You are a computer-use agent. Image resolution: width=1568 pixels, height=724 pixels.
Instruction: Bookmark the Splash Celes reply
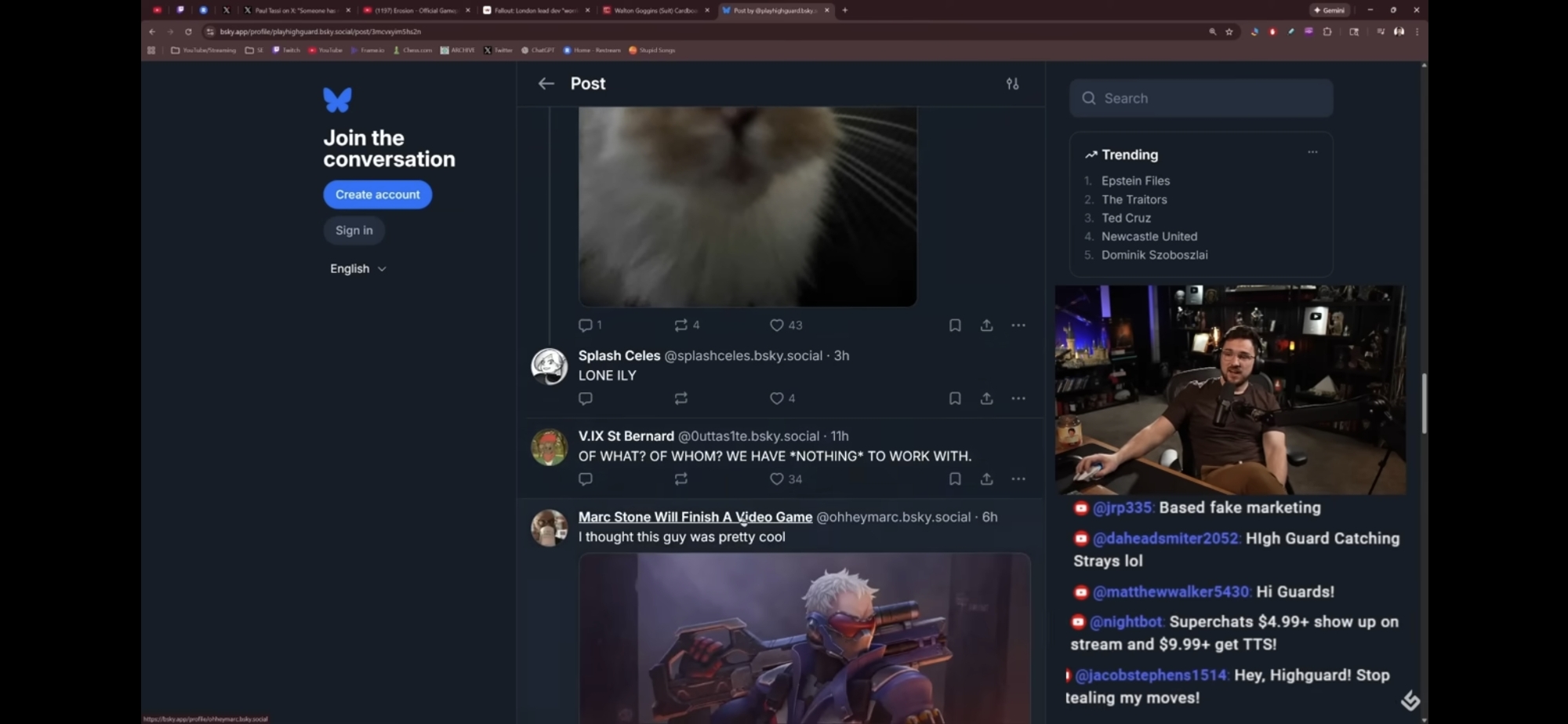point(954,398)
